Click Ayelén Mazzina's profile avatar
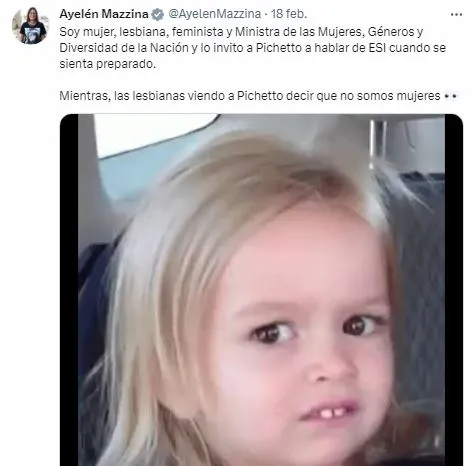The image size is (475, 466). [30, 25]
